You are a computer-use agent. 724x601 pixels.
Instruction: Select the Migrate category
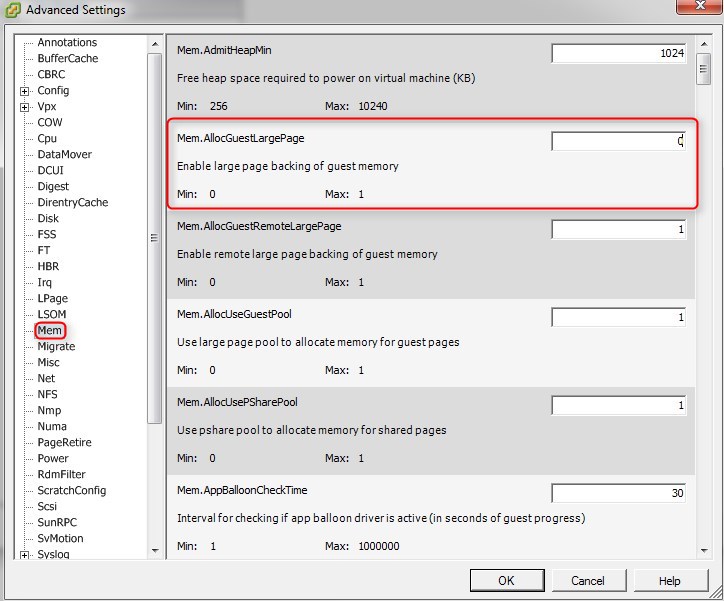click(56, 346)
